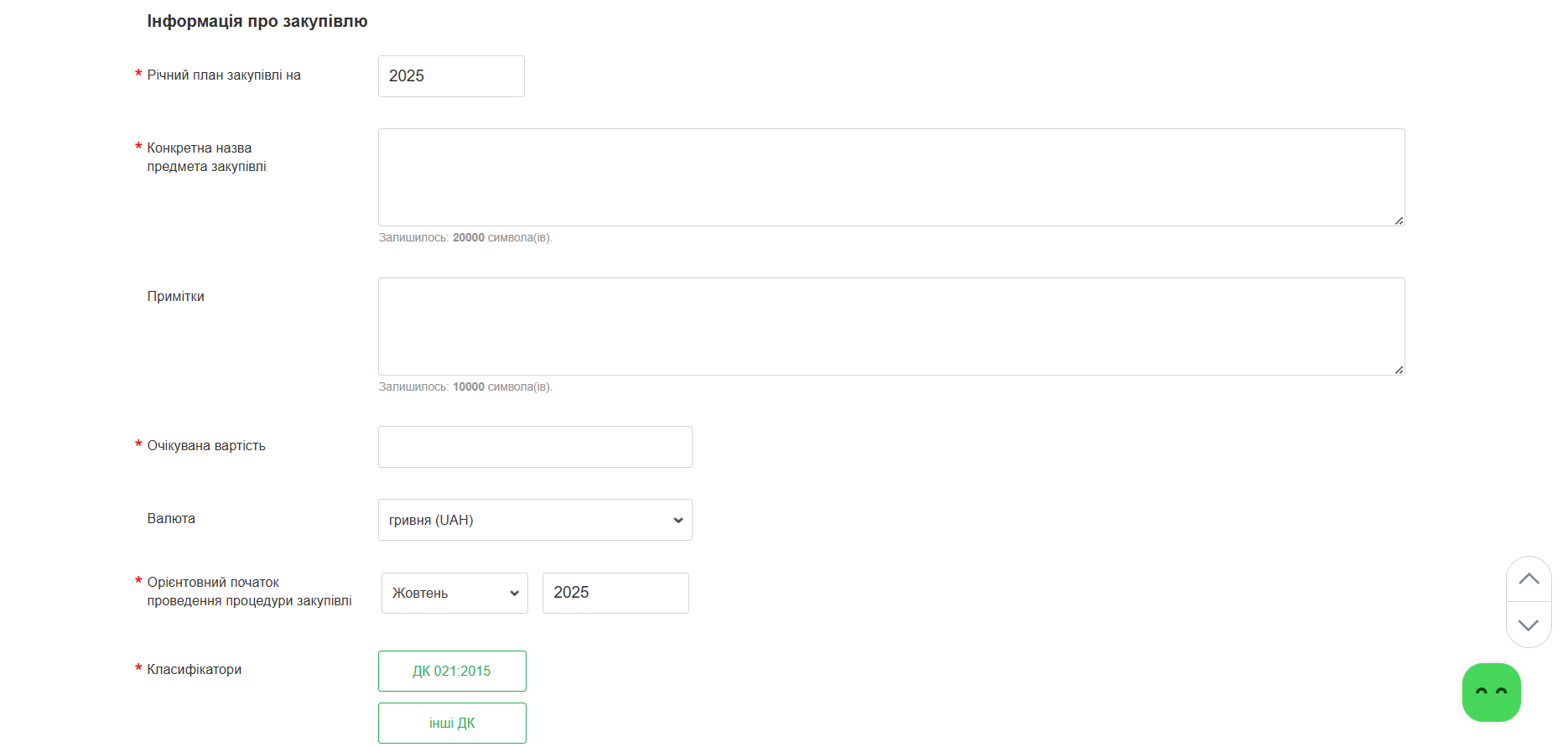The image size is (1568, 747).
Task: Open the Валюта currency dropdown
Action: coord(535,520)
